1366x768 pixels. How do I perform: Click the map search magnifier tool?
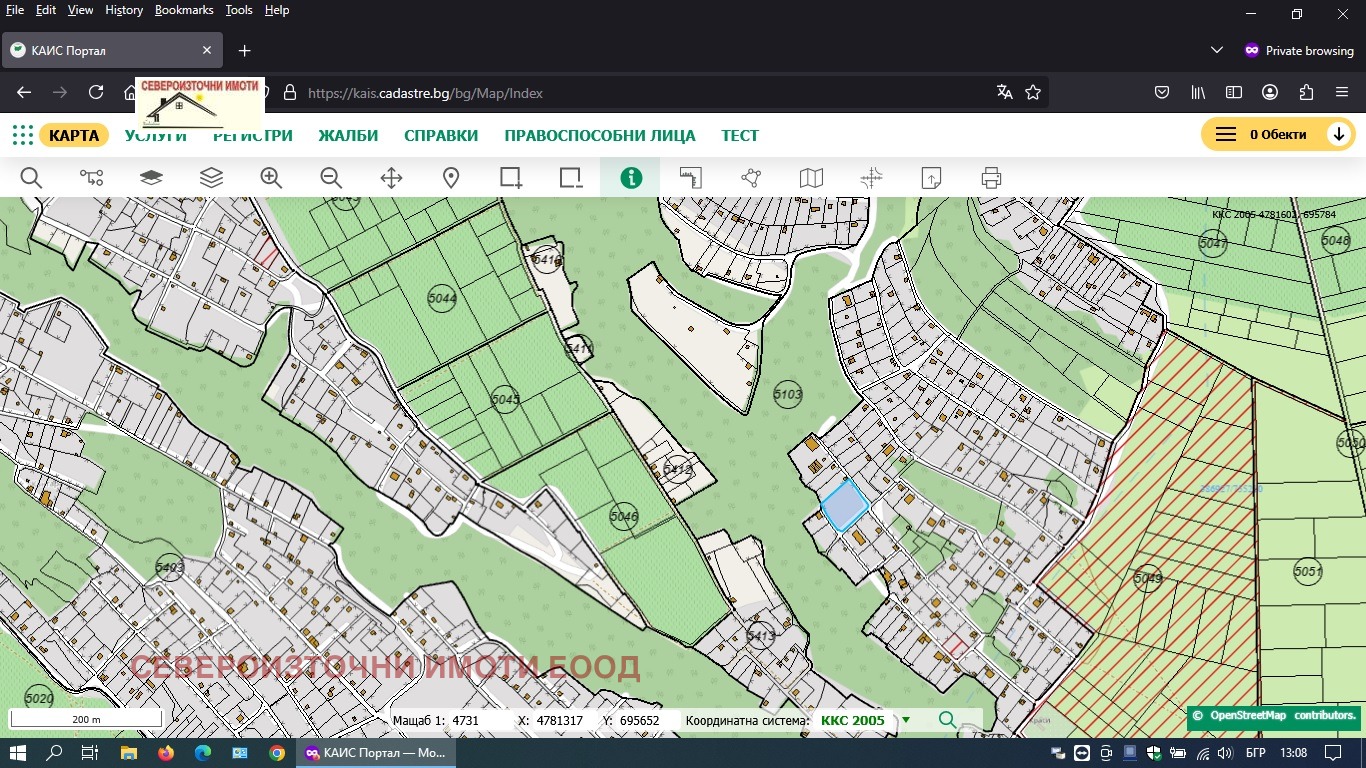click(x=31, y=178)
